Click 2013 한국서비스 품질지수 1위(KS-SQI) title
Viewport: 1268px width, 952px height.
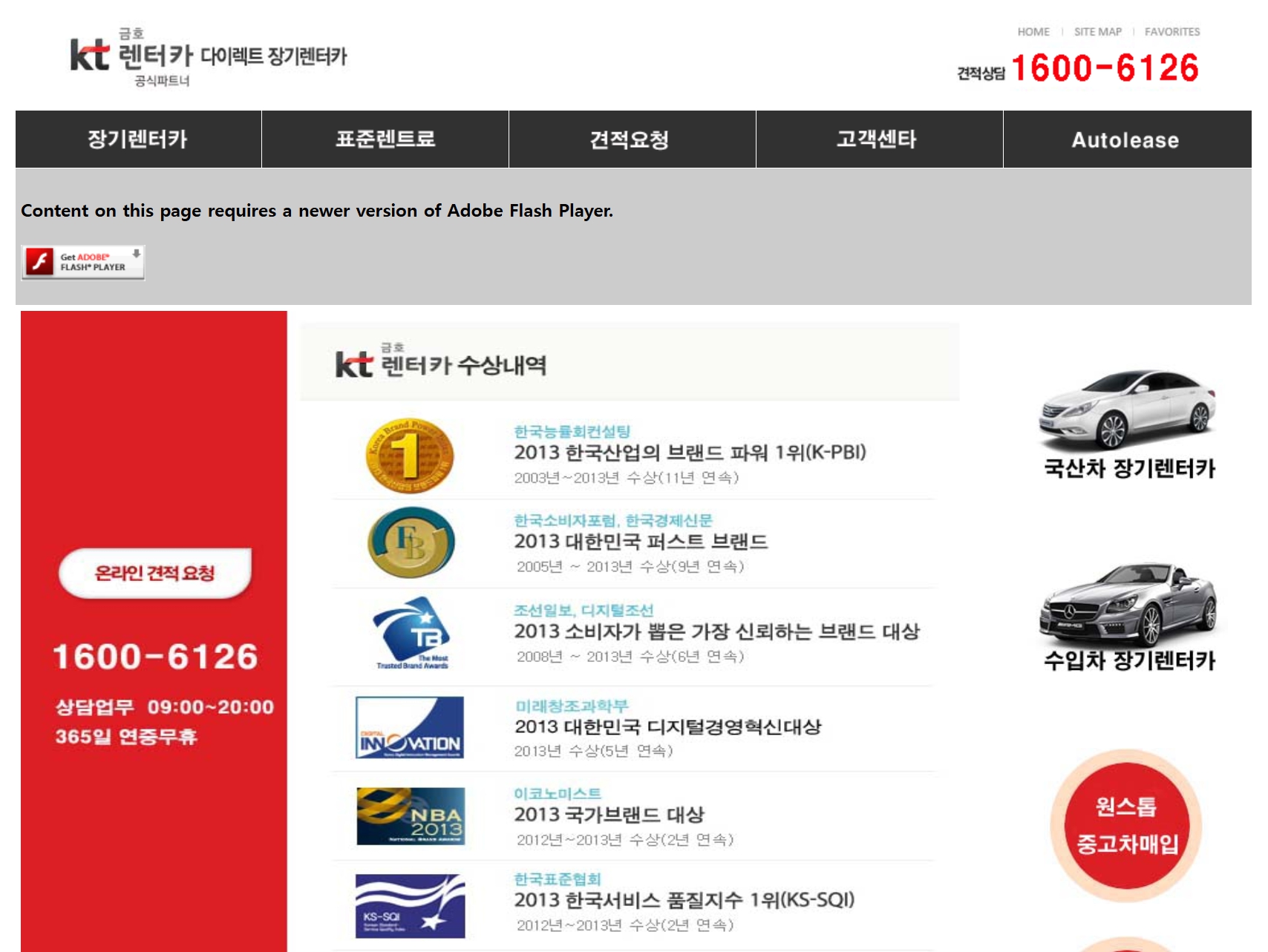tap(684, 900)
